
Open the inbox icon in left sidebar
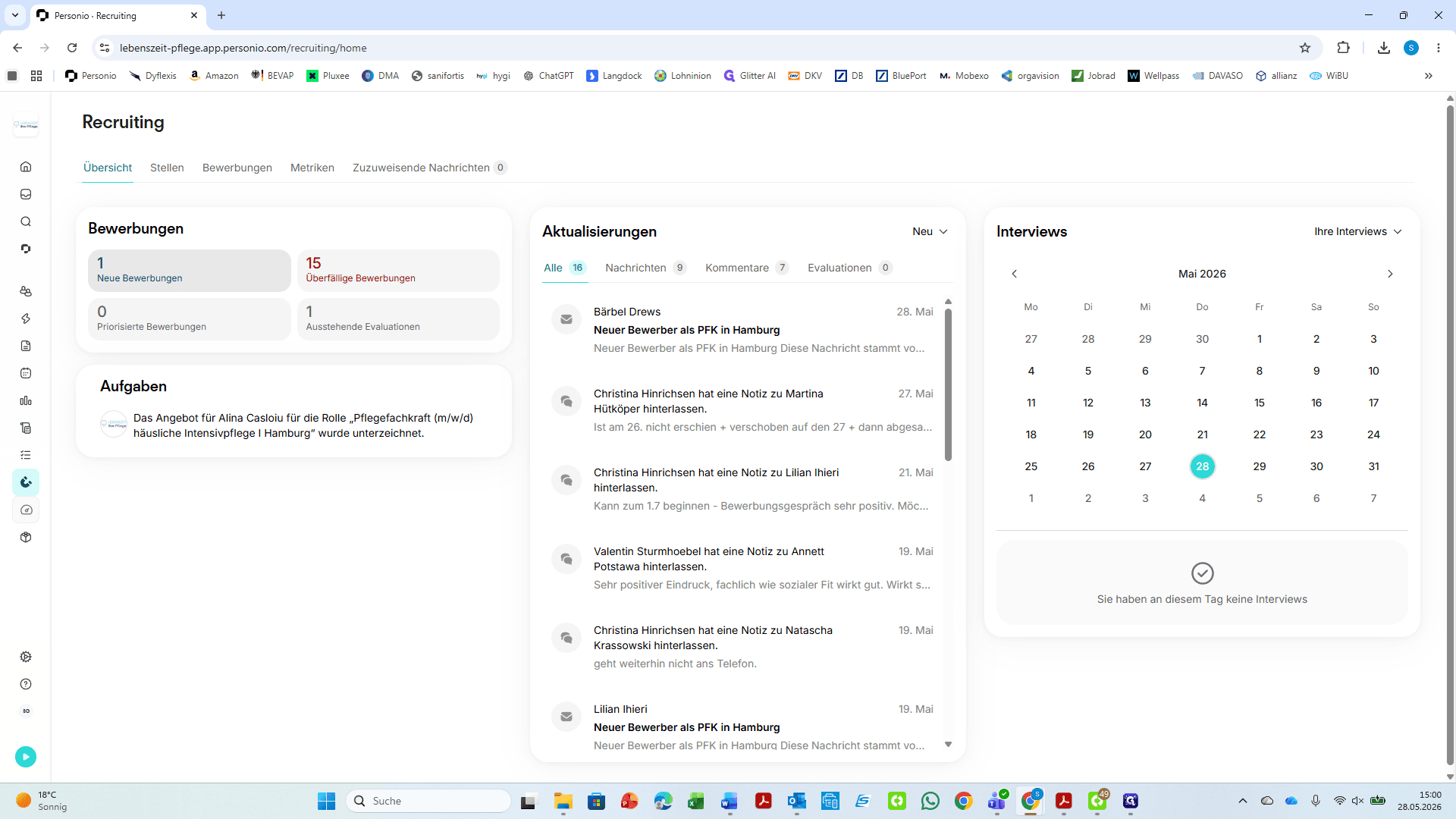pyautogui.click(x=26, y=194)
